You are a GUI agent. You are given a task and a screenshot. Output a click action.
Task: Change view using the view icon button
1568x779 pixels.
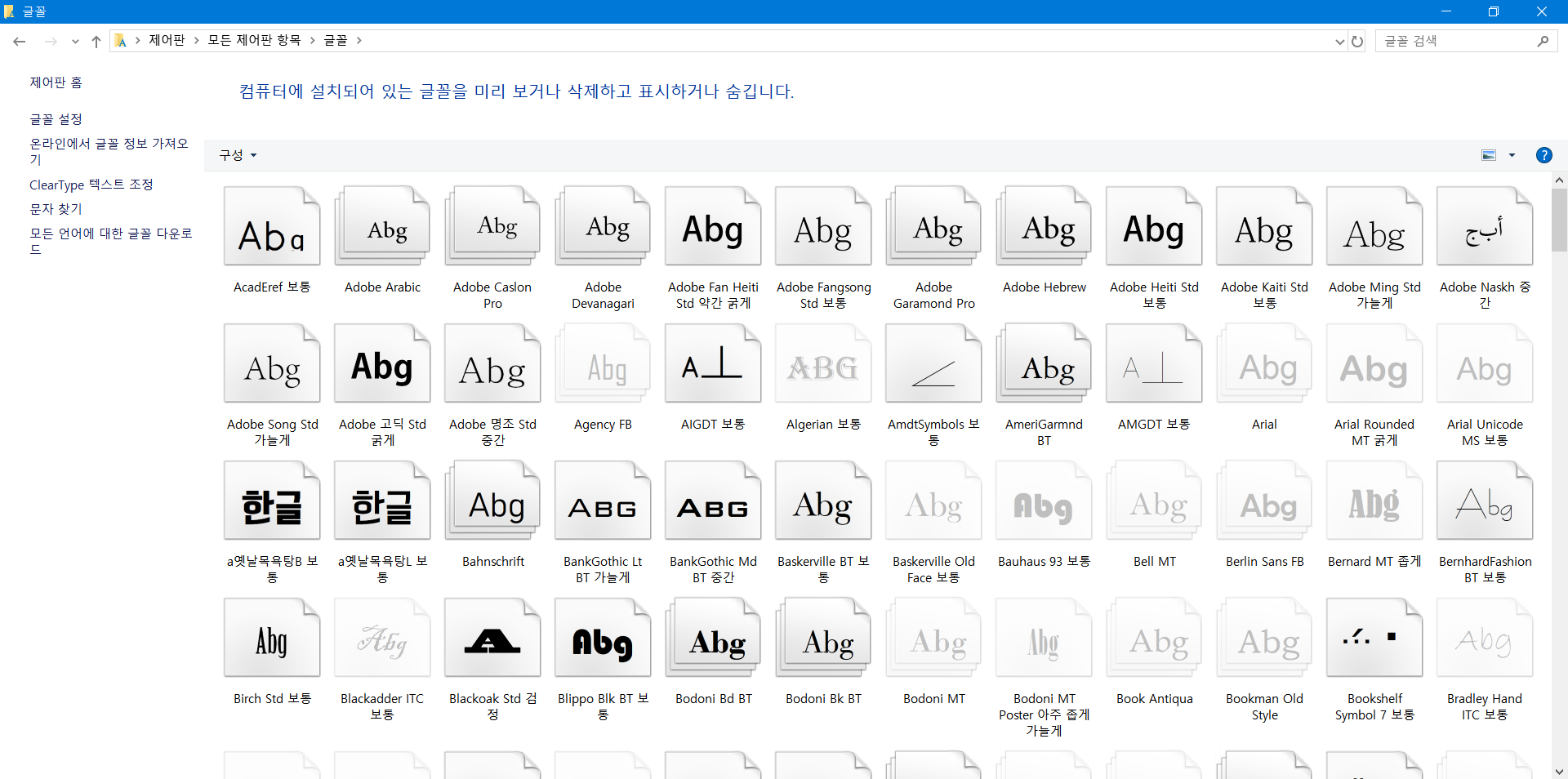pos(1489,155)
